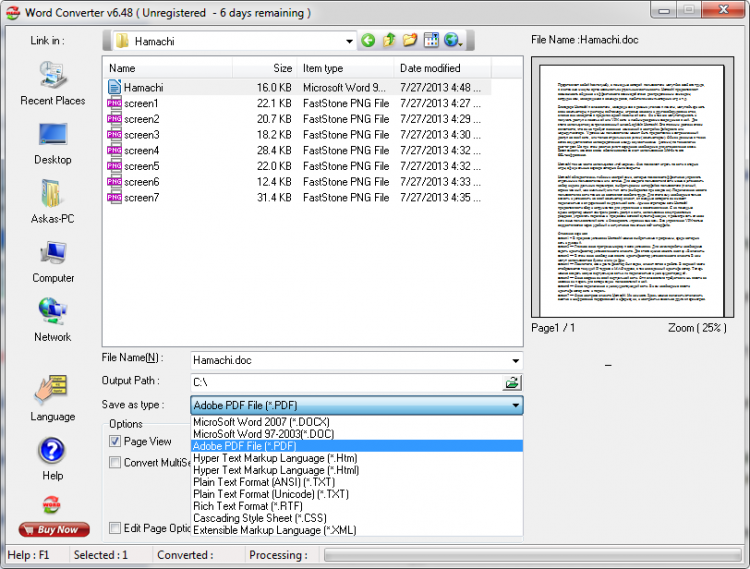The width and height of the screenshot is (750, 569).
Task: Click the 16.0 KB size cell
Action: tap(274, 88)
